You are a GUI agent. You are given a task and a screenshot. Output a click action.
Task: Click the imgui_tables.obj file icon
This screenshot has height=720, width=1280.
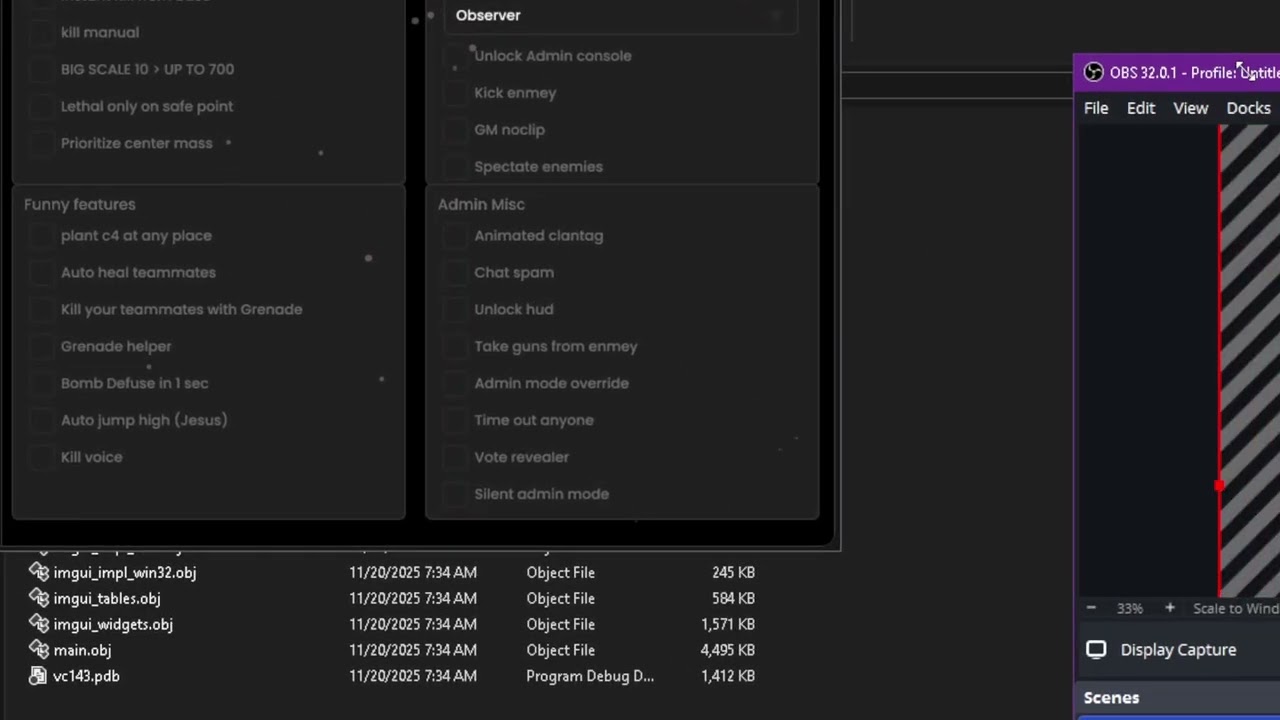38,598
